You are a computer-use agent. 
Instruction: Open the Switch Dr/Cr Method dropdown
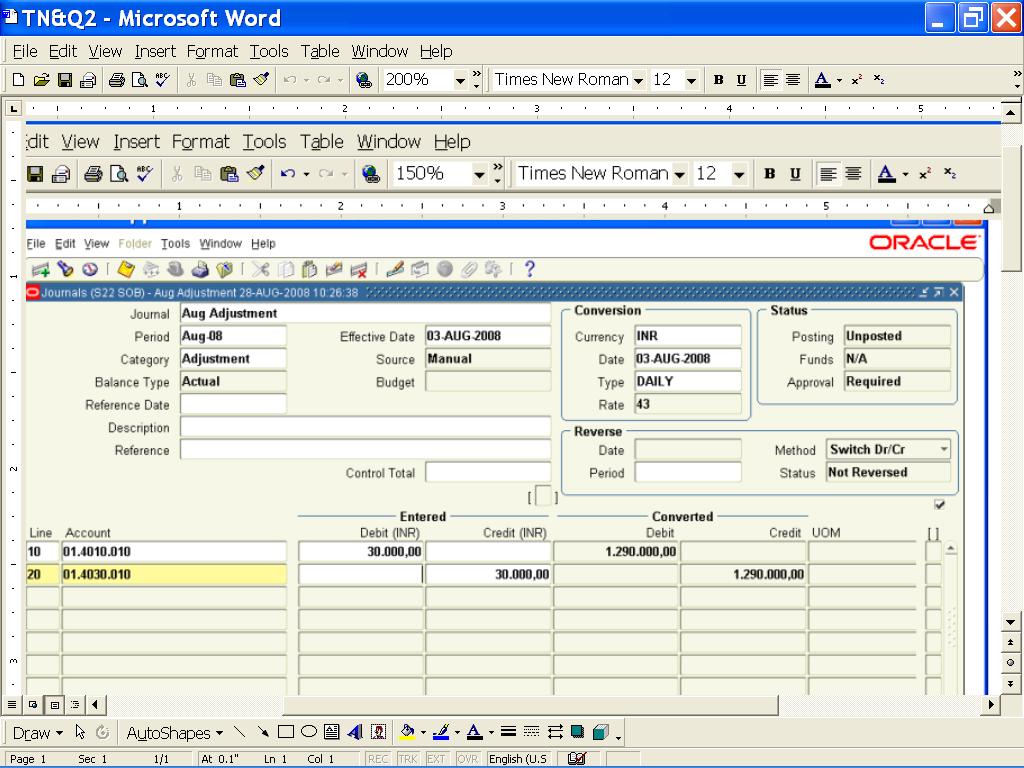pos(944,450)
